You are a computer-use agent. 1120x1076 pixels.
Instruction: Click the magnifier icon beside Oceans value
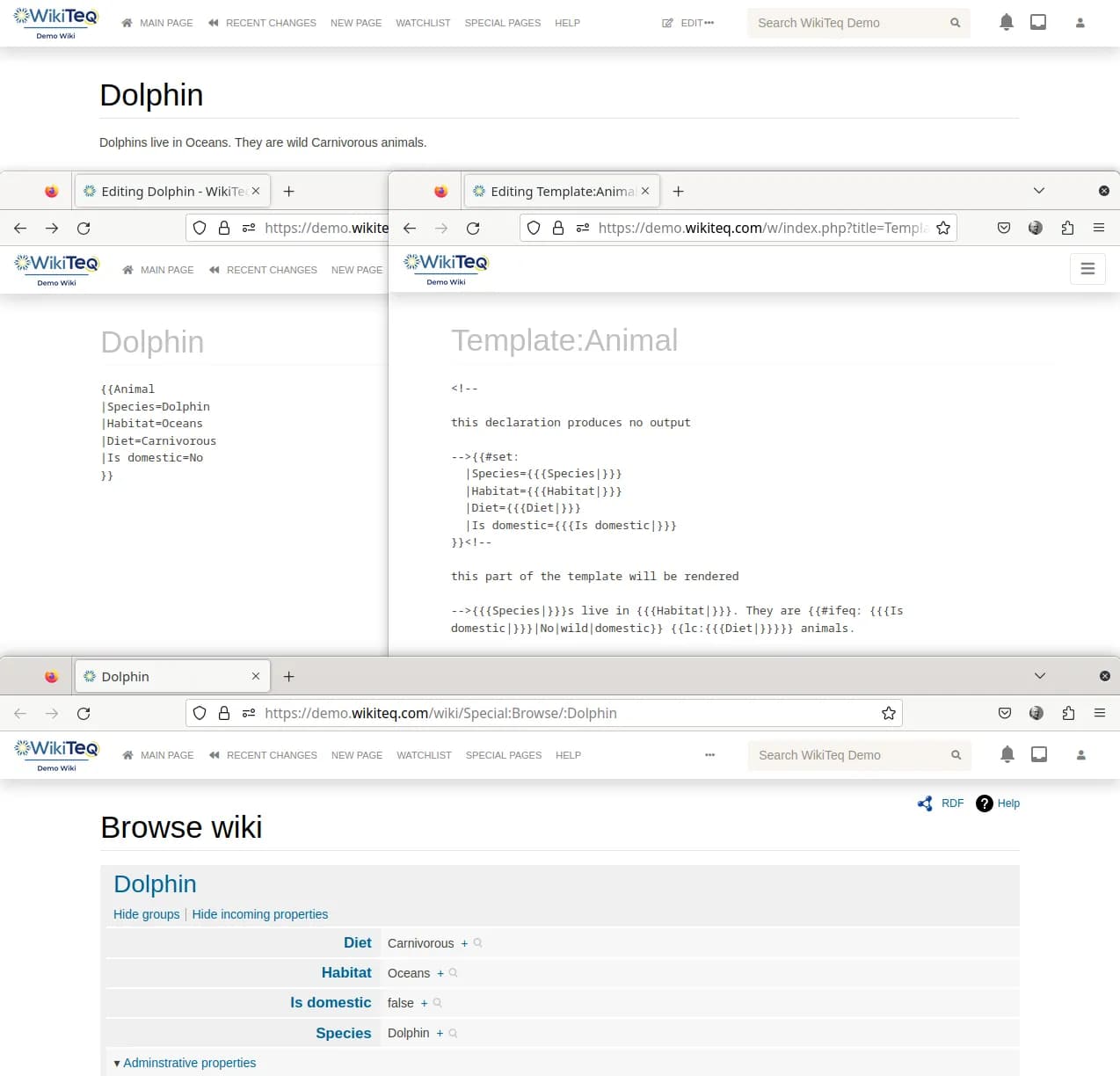(x=452, y=973)
